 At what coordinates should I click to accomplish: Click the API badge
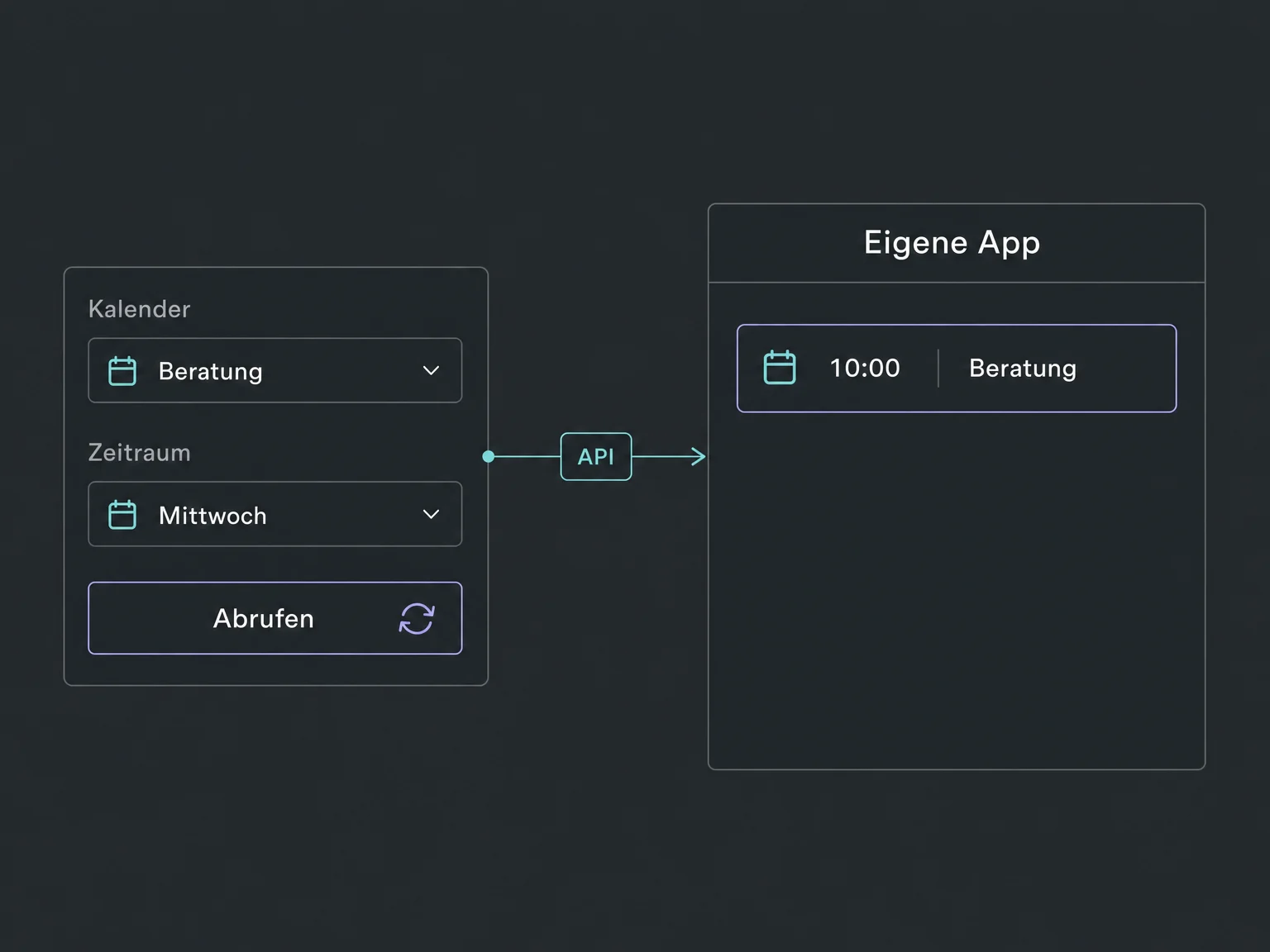(x=596, y=456)
